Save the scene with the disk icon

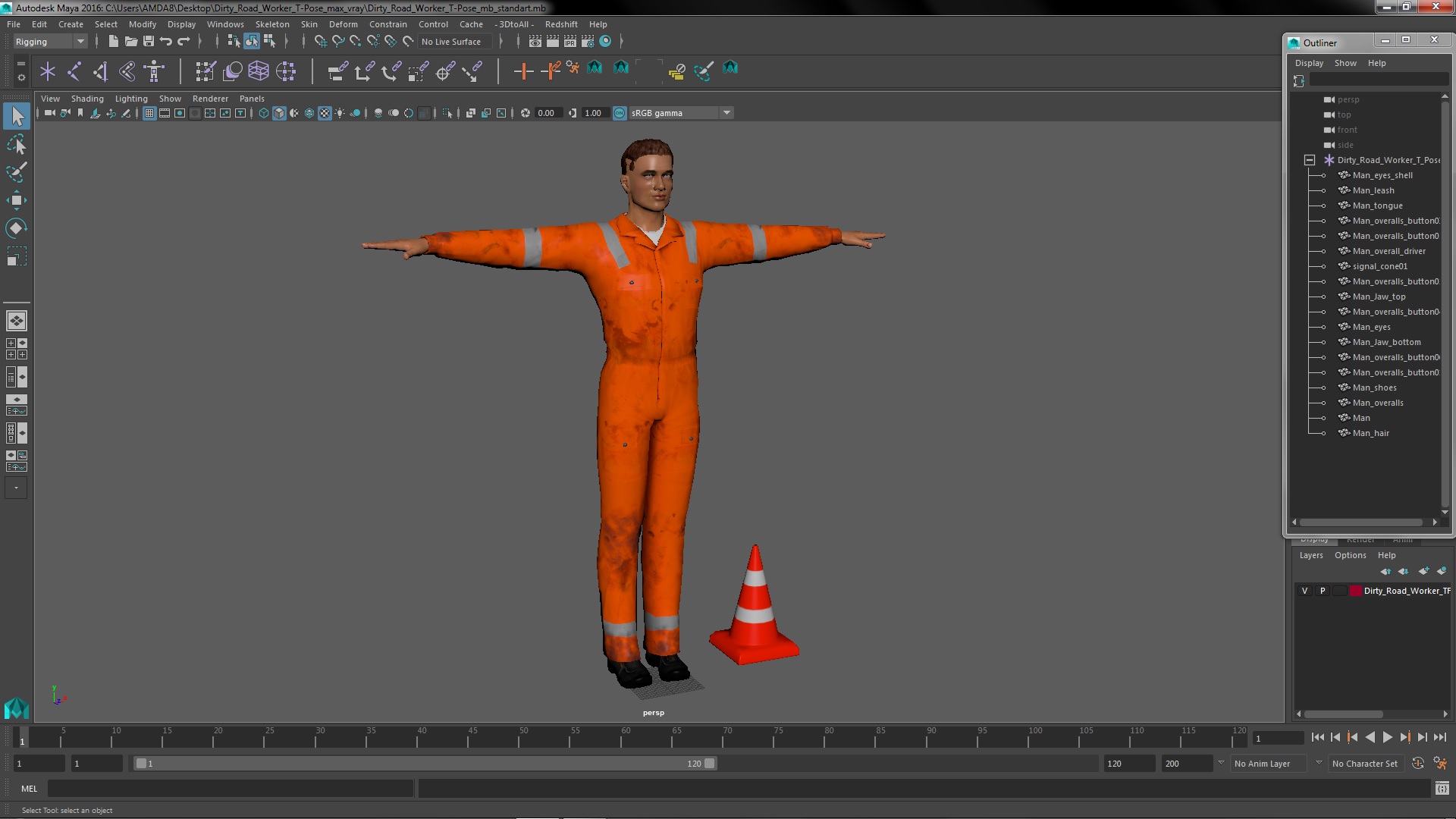coord(149,42)
